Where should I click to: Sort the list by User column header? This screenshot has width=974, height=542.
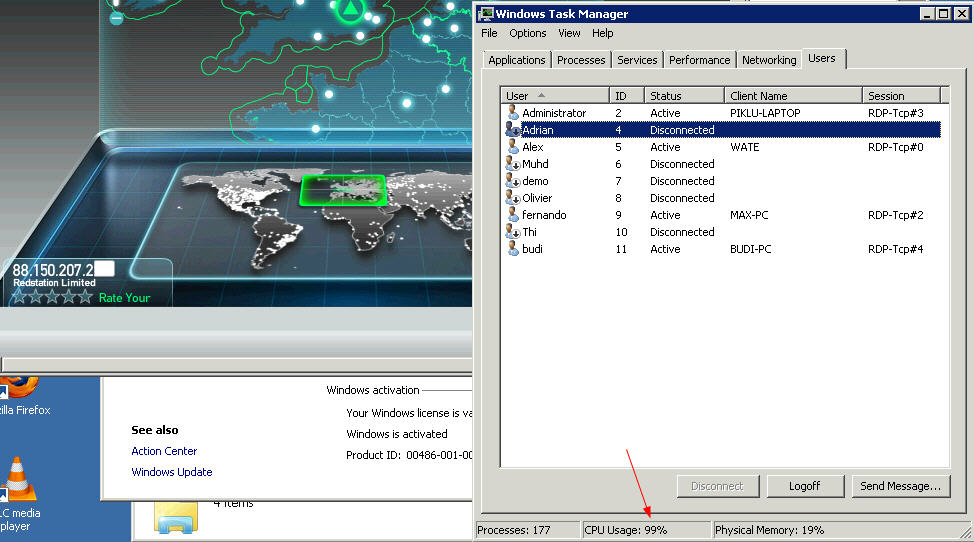coord(555,96)
